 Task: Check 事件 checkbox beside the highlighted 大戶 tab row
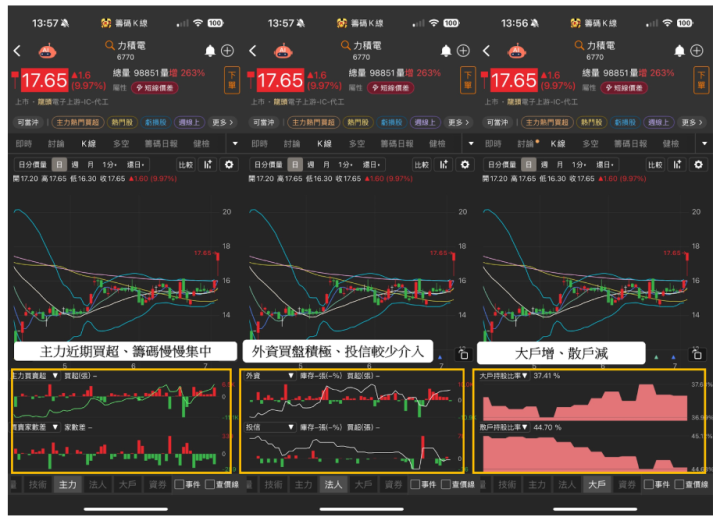coord(649,484)
